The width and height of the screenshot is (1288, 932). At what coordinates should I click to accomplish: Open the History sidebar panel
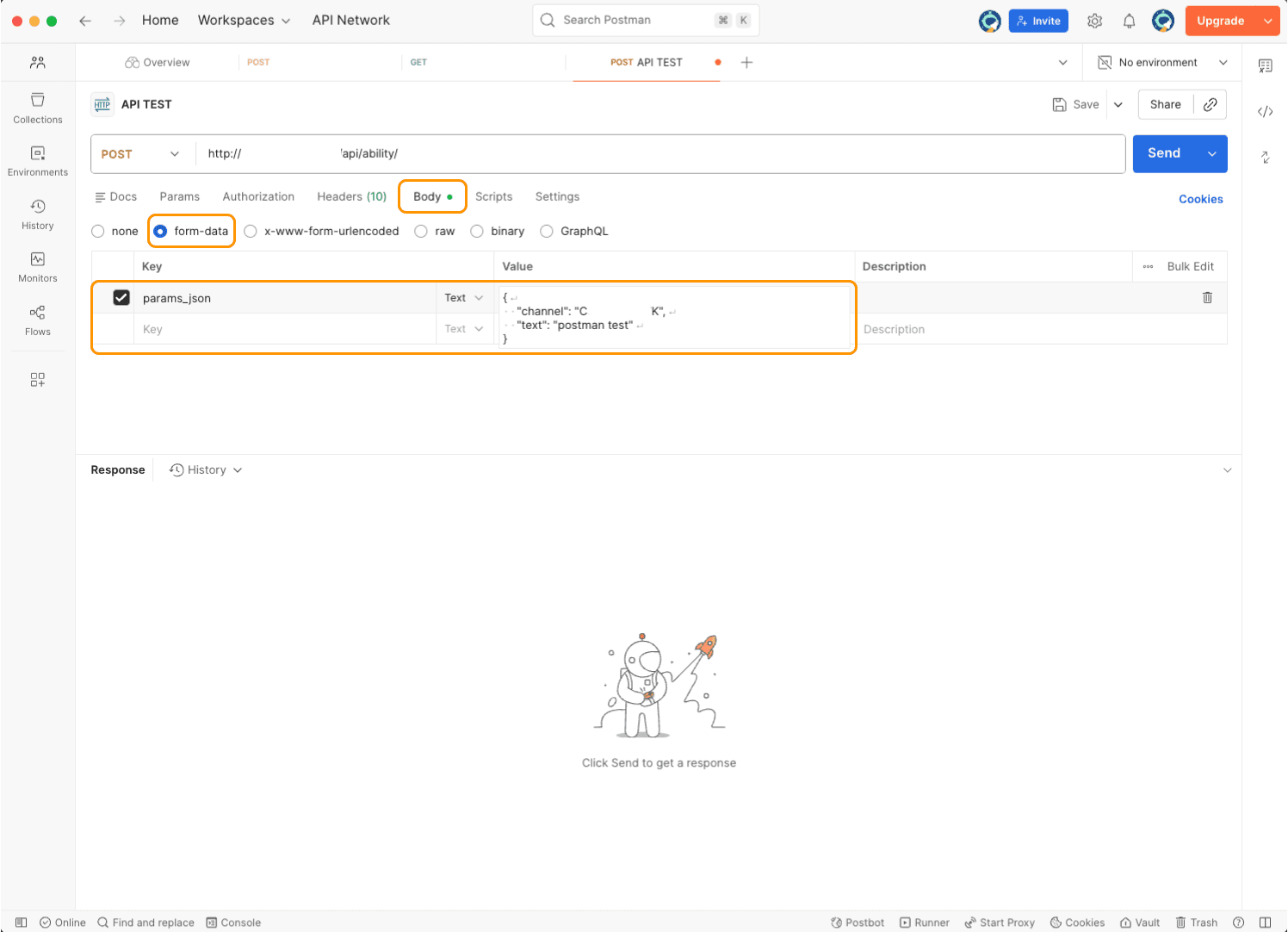[x=38, y=214]
